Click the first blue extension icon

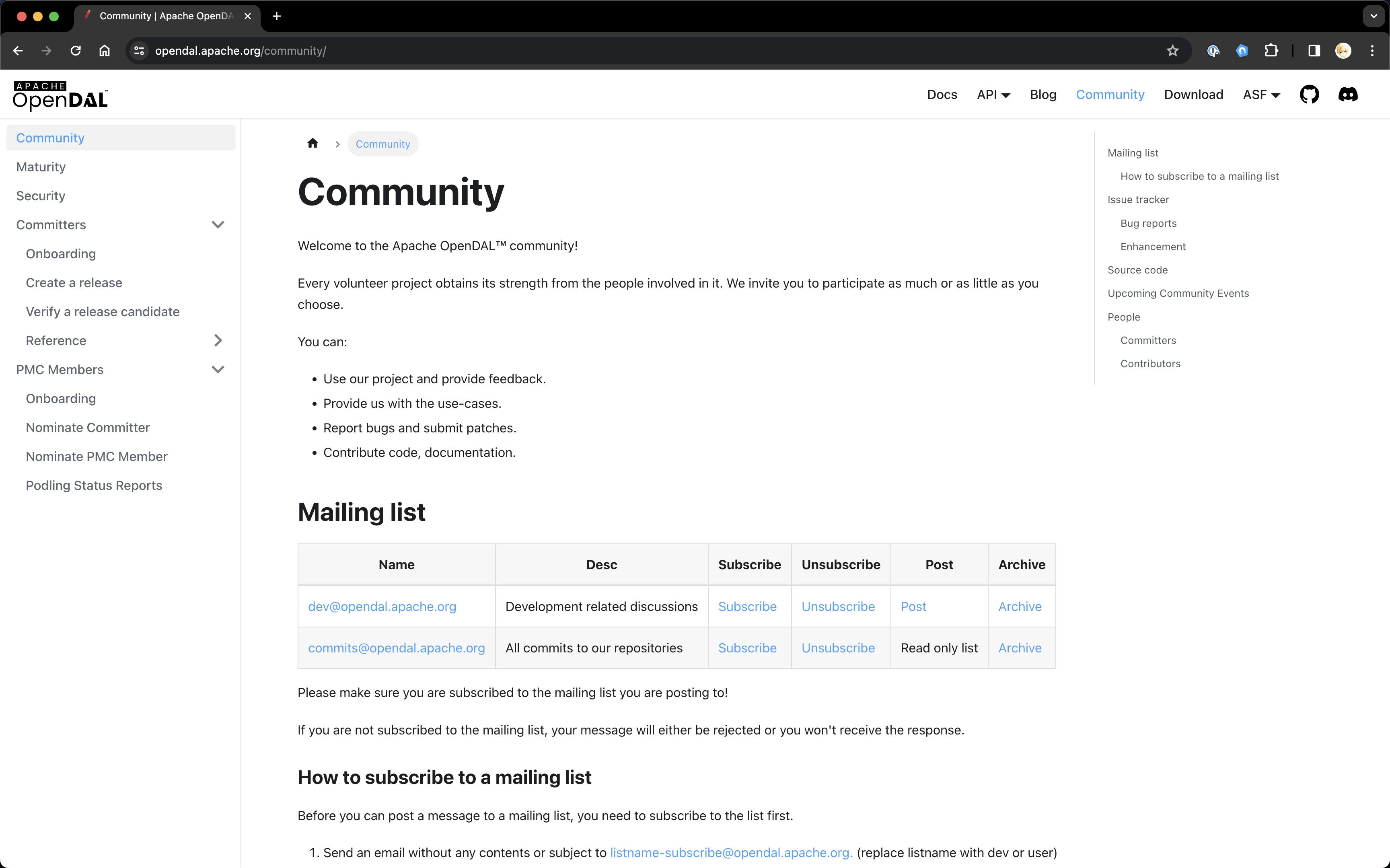(1213, 51)
